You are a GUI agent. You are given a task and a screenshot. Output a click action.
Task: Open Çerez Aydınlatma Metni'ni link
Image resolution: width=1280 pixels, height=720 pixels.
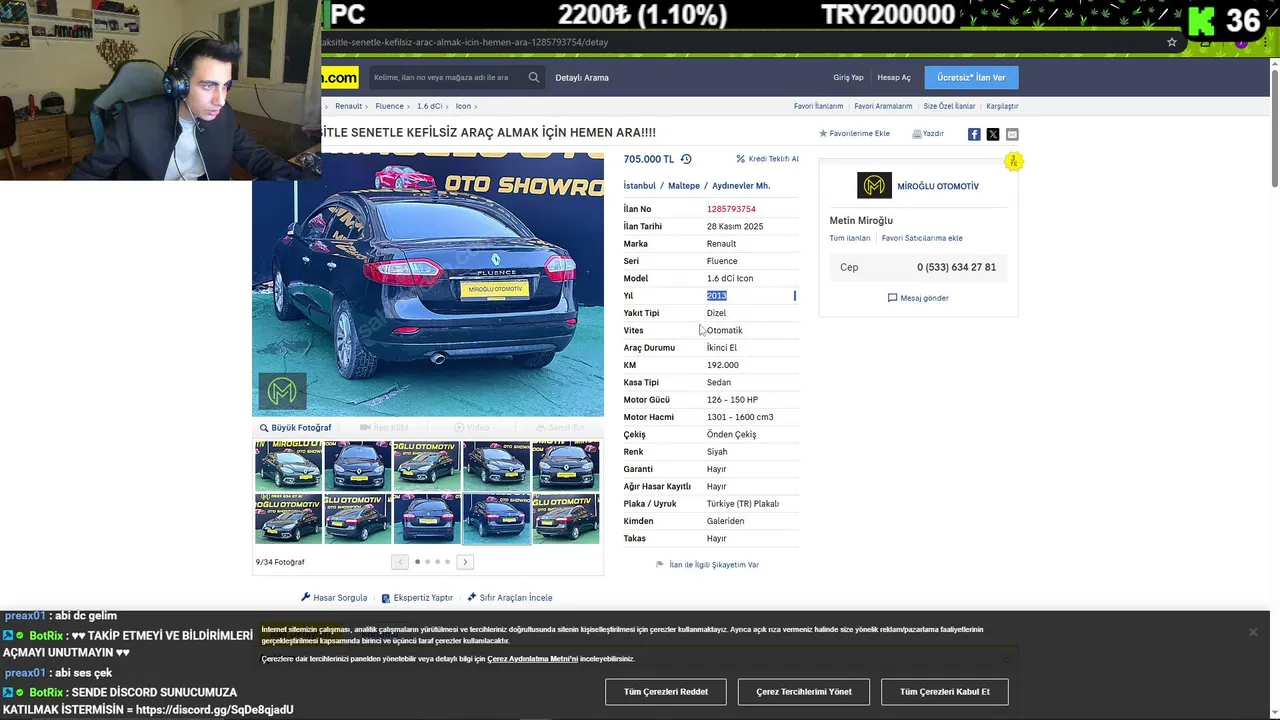(533, 659)
